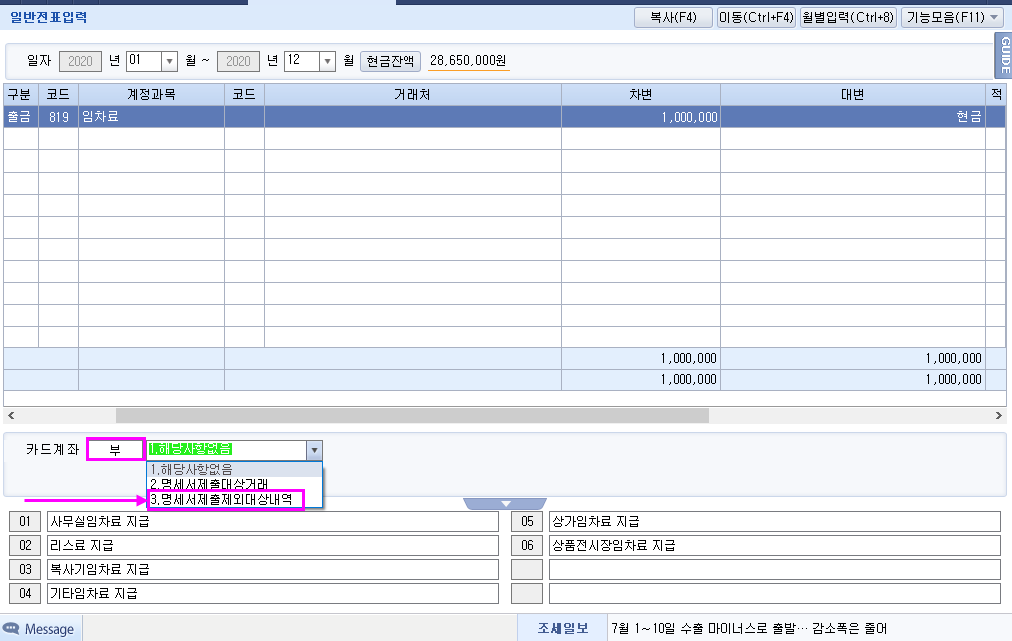Viewport: 1012px width, 641px height.
Task: Click the horizontal scrollbar thumb
Action: pyautogui.click(x=412, y=416)
